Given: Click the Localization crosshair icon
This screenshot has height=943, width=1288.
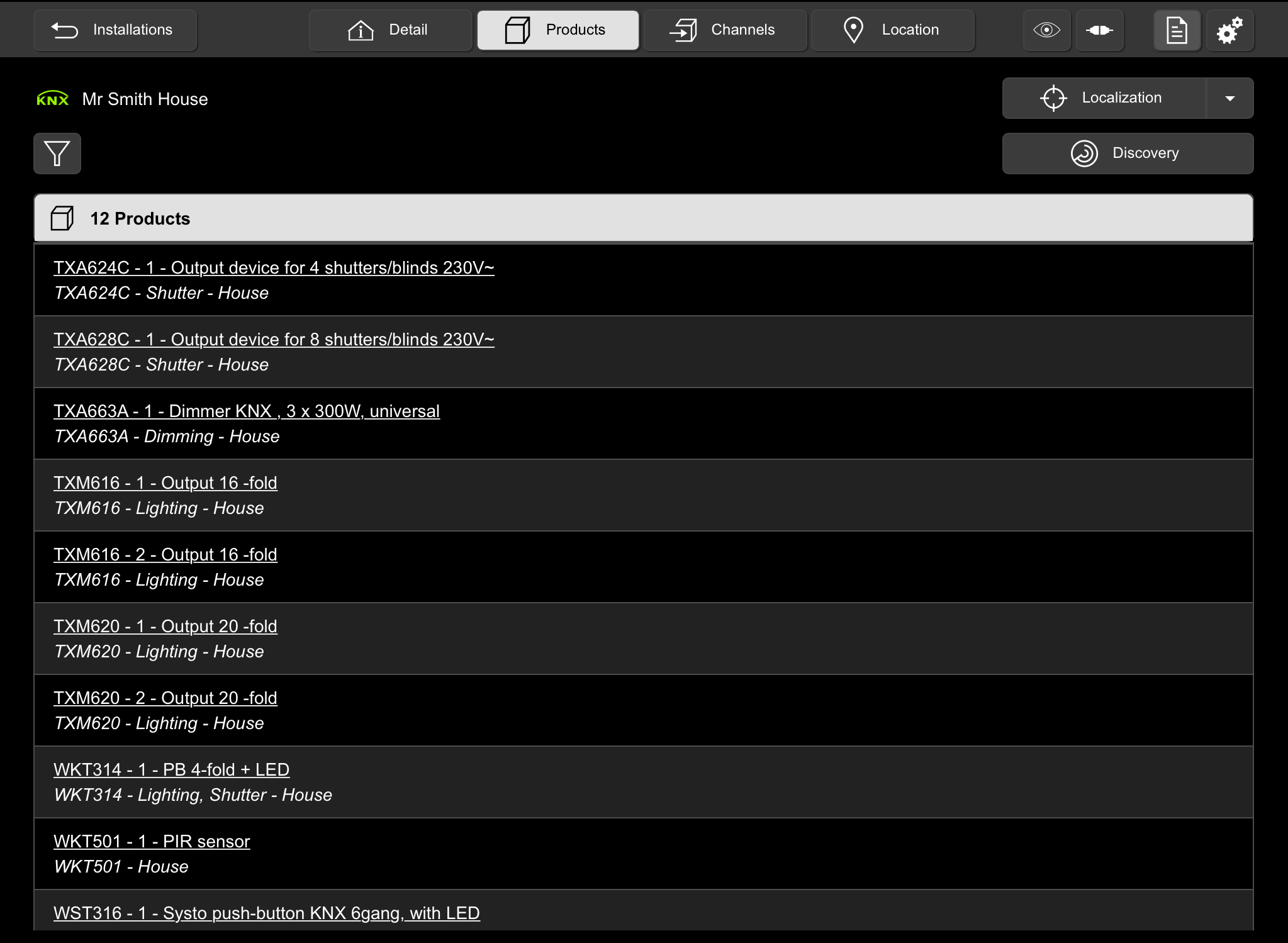Looking at the screenshot, I should click(1053, 98).
